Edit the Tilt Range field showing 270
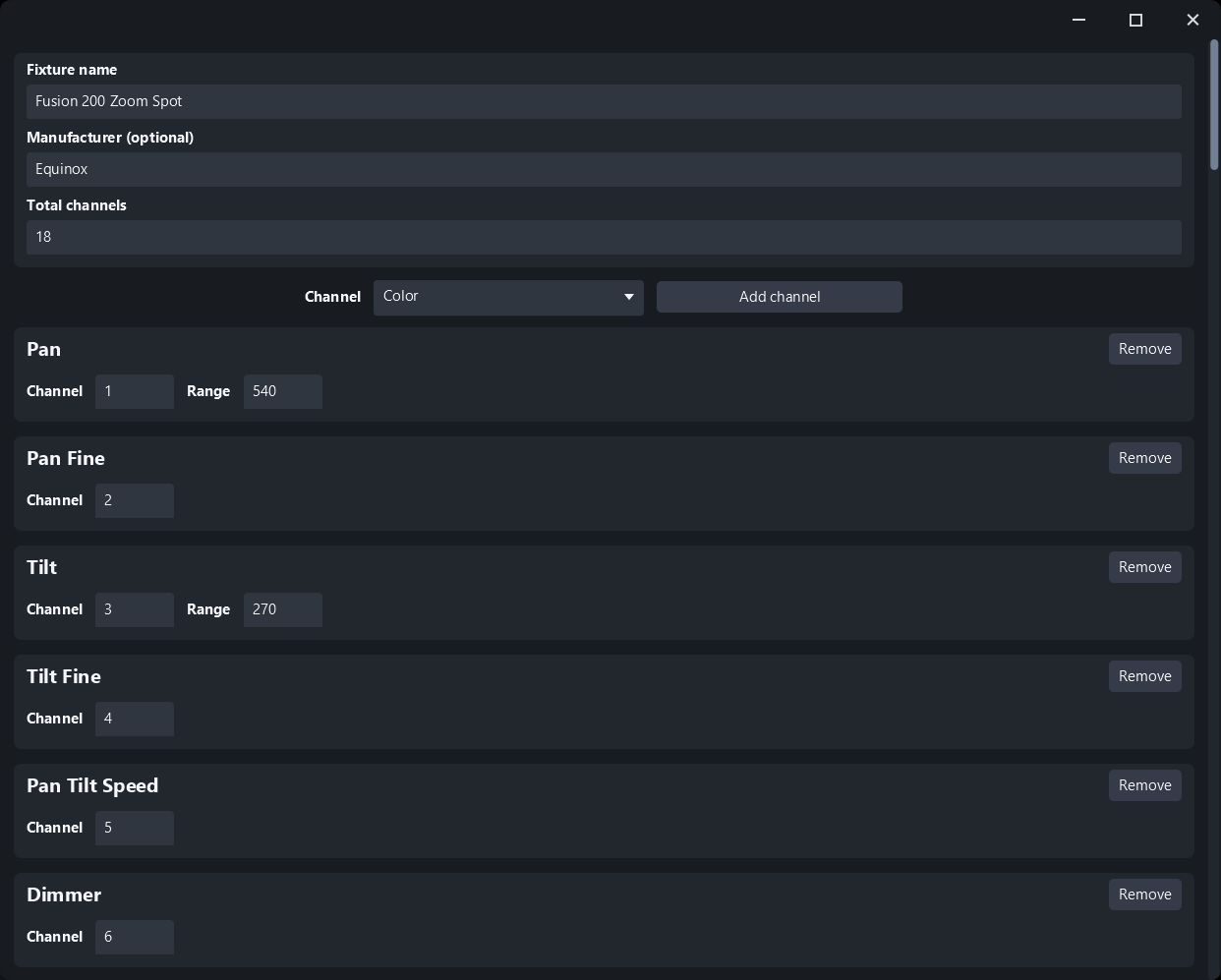The image size is (1221, 980). click(x=283, y=609)
